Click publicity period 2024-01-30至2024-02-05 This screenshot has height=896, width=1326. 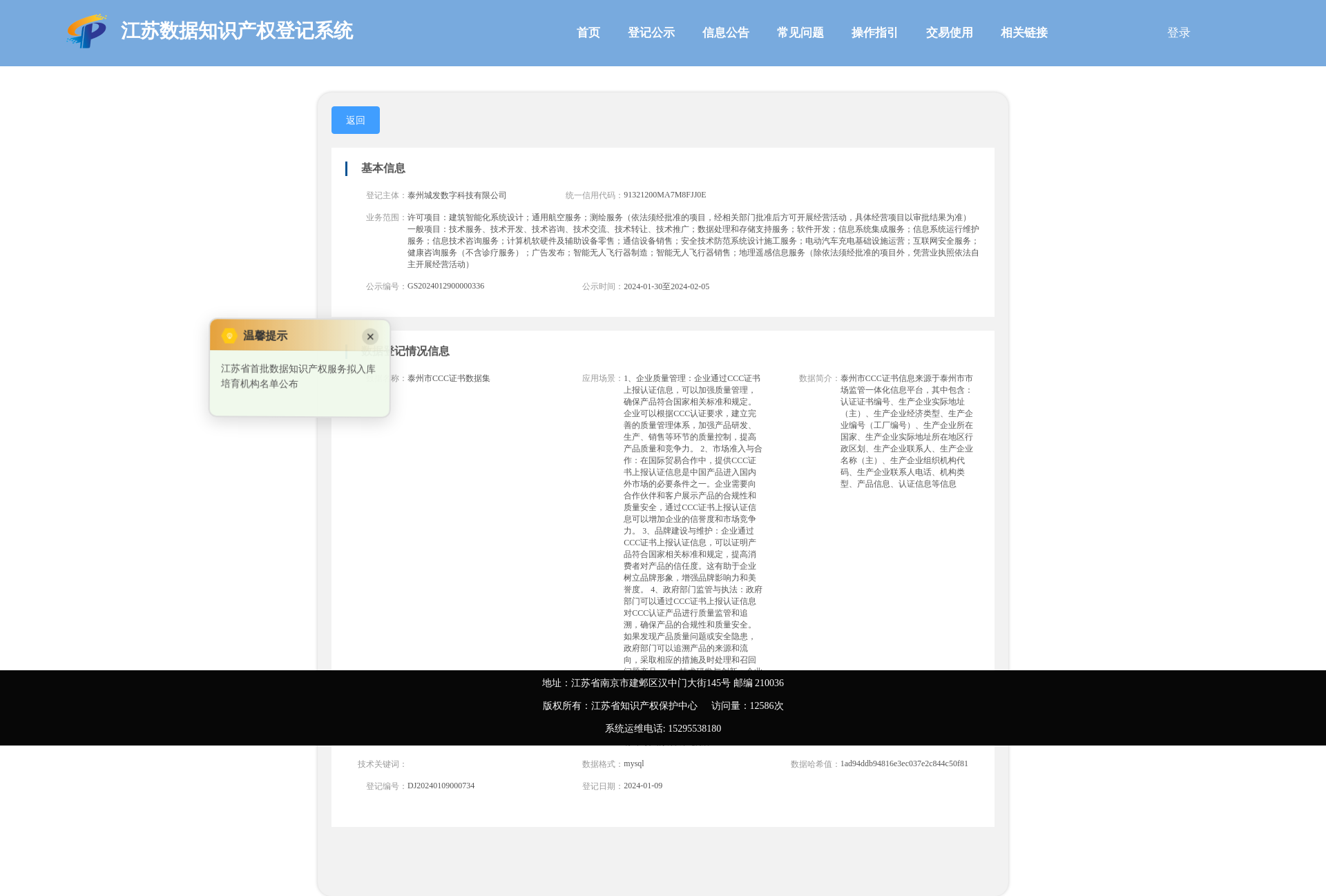tap(666, 286)
